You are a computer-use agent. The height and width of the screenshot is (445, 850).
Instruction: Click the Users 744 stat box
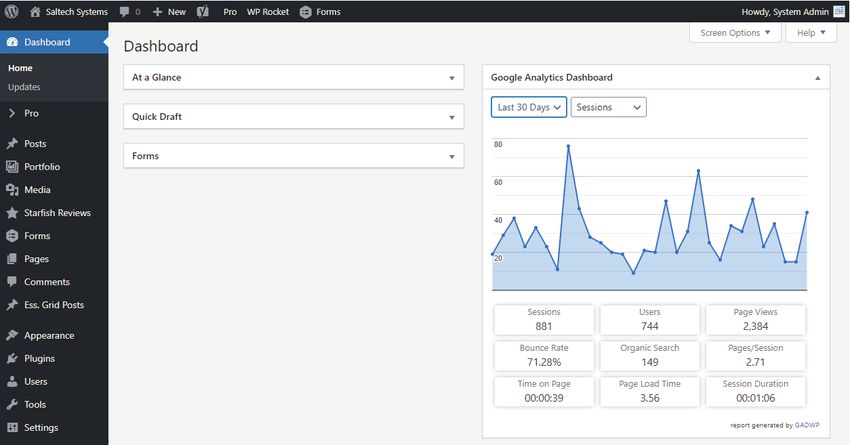coord(649,319)
